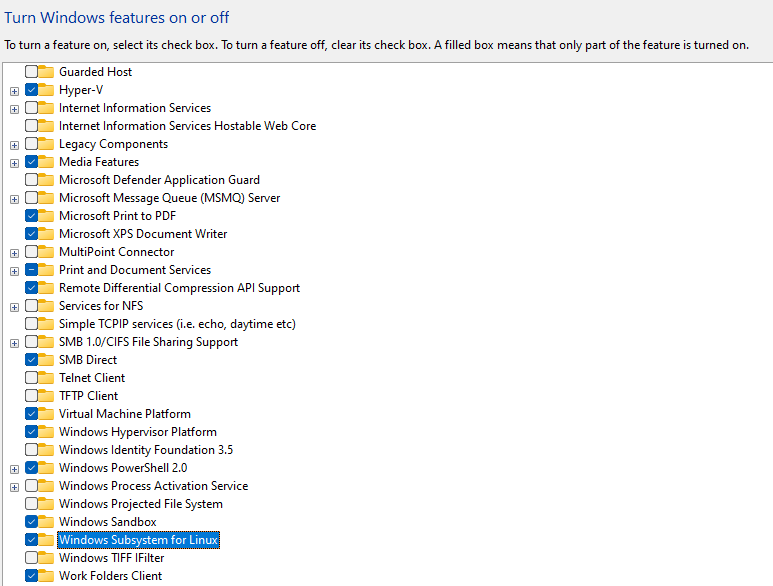Expand Microsoft Message Queue (MSMQ) Server node
Viewport: 773px width, 586px height.
pyautogui.click(x=14, y=199)
